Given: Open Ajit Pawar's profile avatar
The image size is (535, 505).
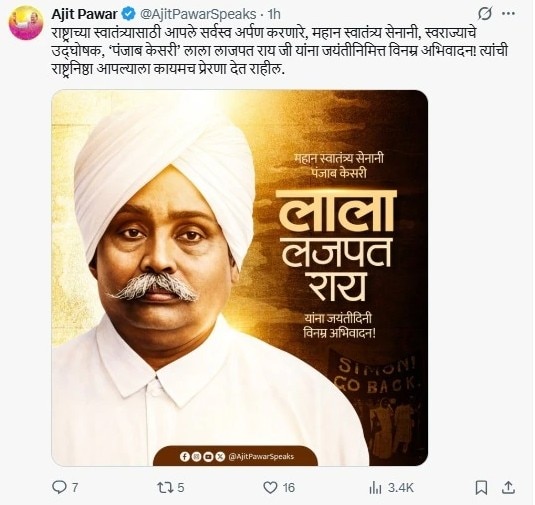Looking at the screenshot, I should click(x=26, y=23).
